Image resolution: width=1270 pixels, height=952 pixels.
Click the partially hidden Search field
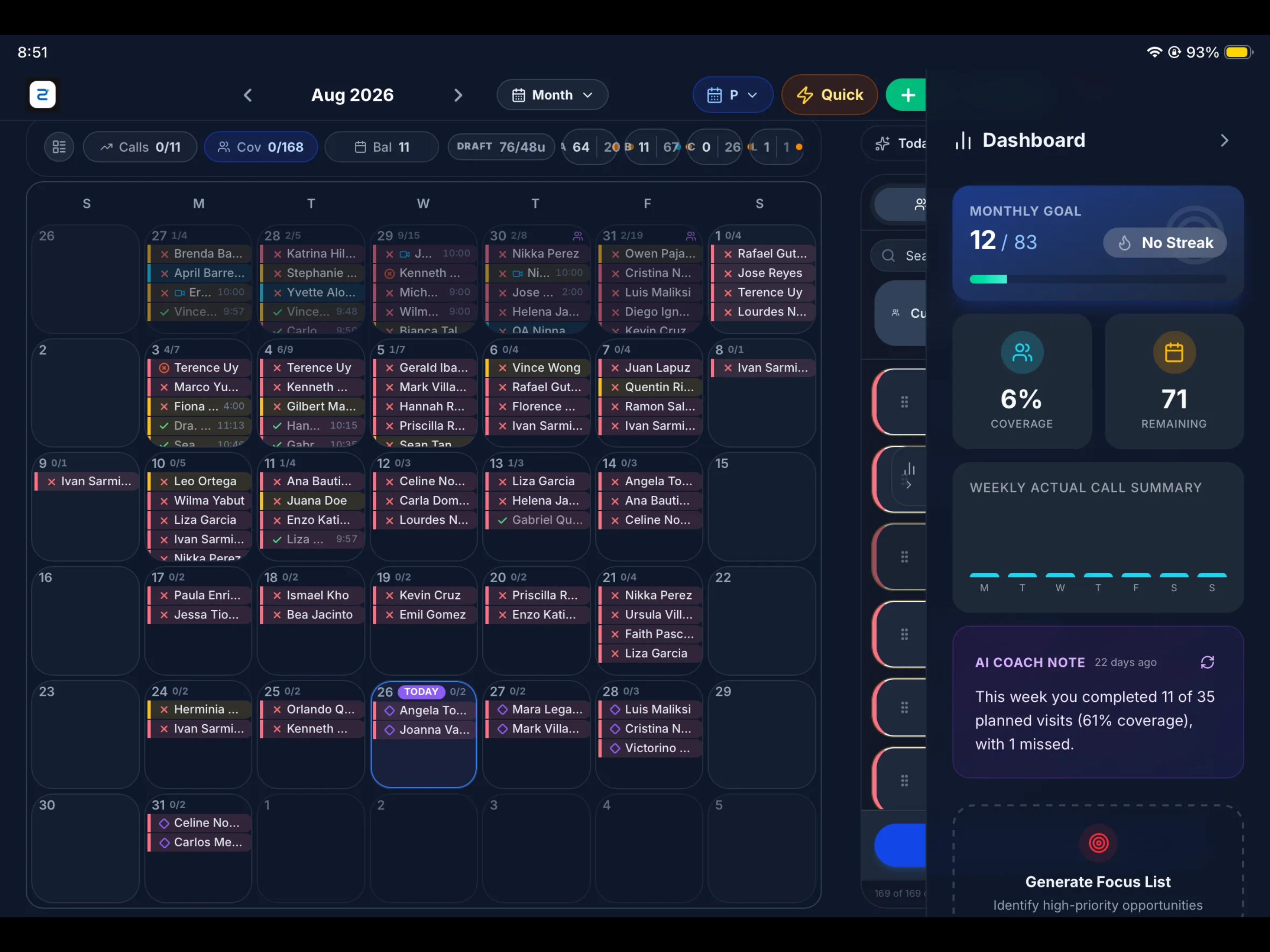(x=898, y=256)
